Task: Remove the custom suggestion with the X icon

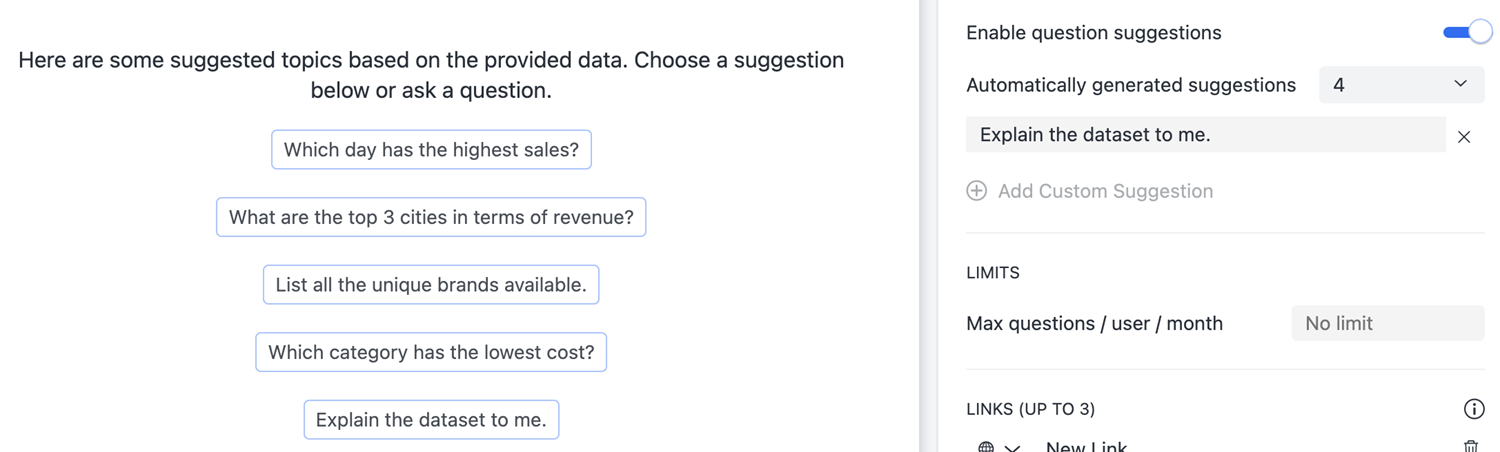Action: click(1464, 137)
